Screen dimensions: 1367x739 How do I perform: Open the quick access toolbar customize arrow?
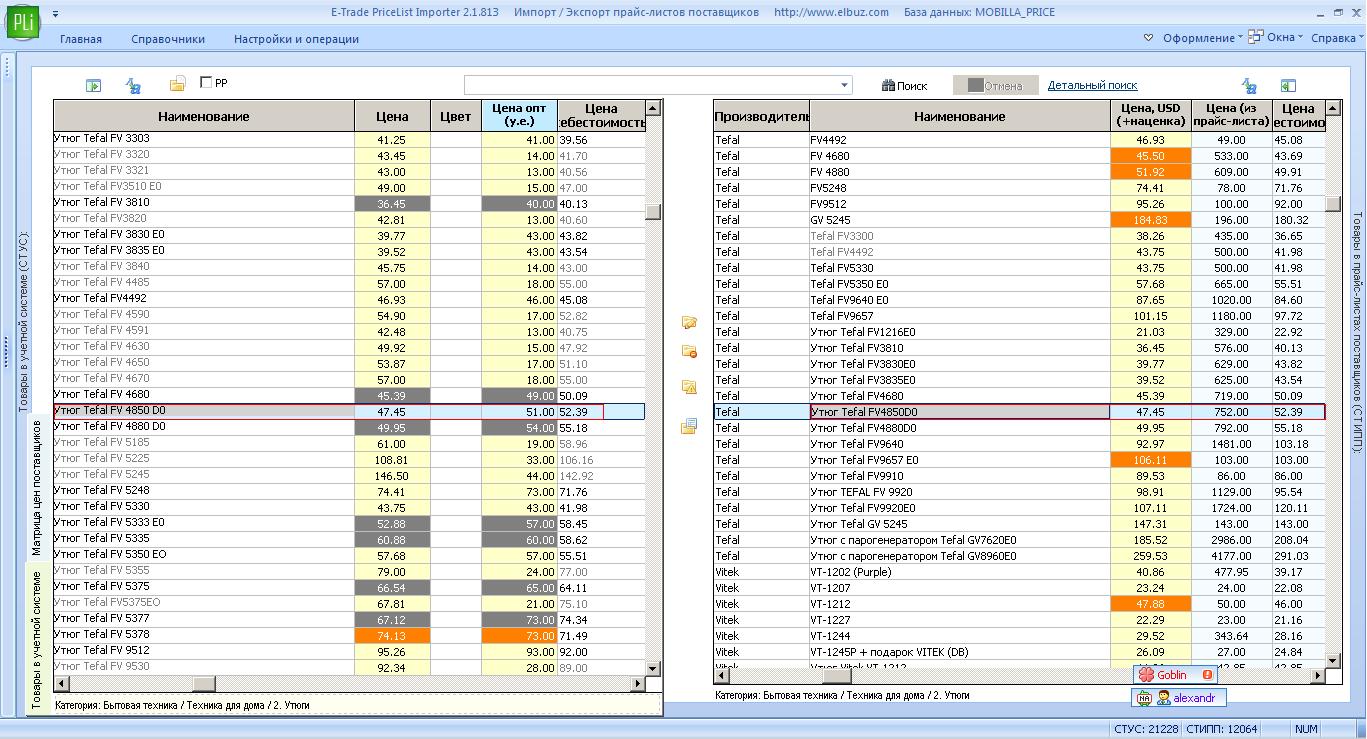55,13
